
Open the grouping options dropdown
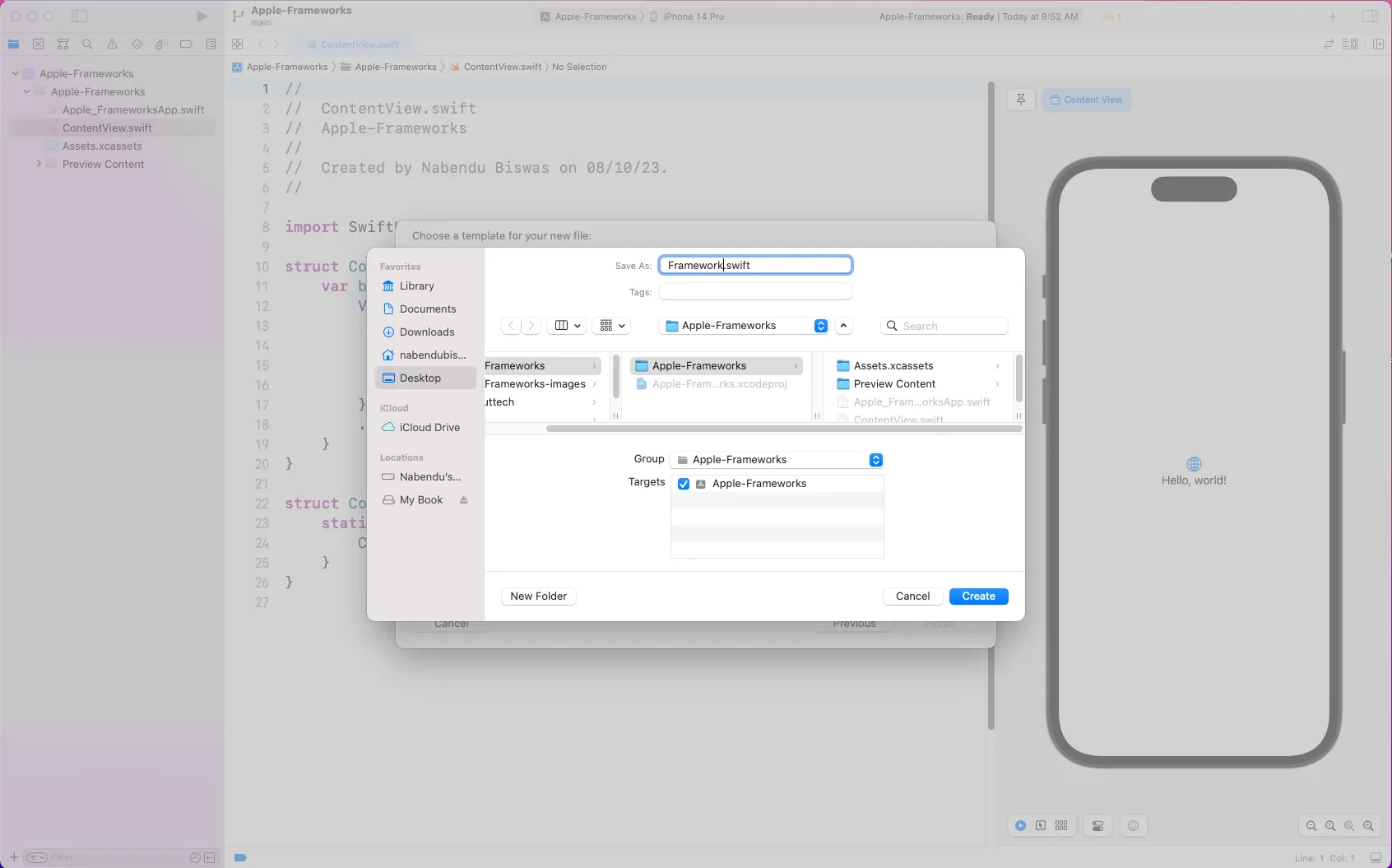tap(613, 326)
